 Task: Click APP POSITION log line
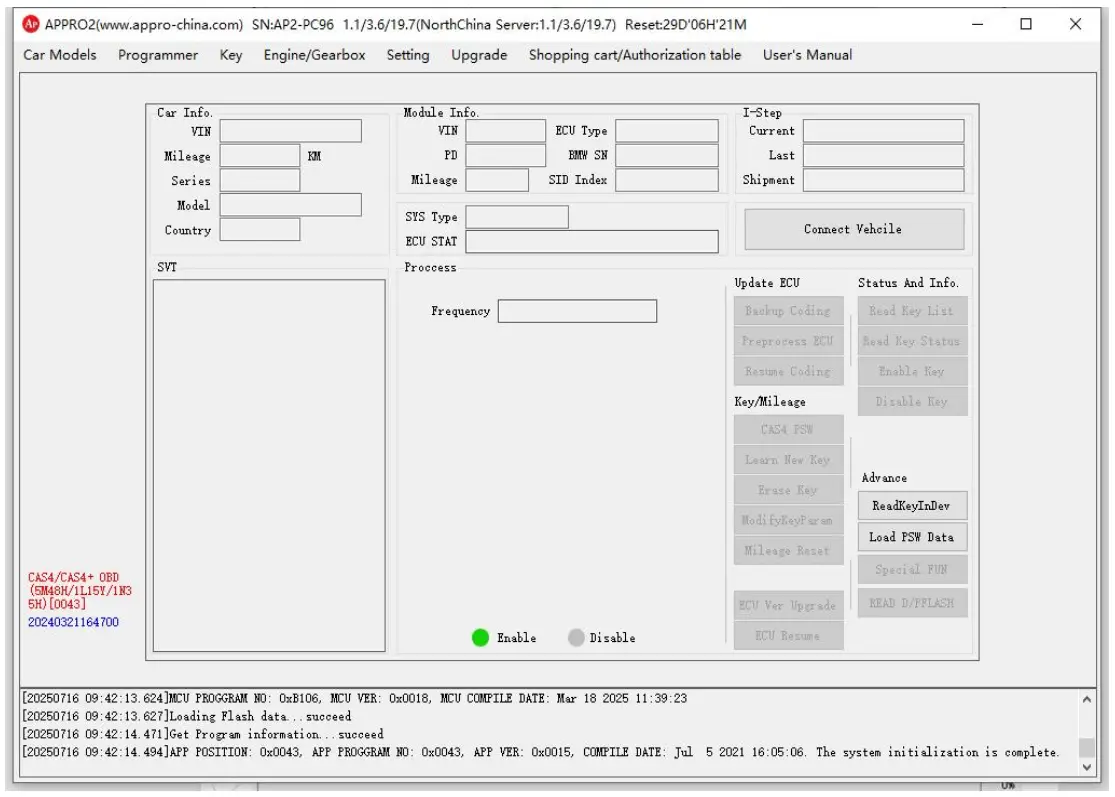[540, 751]
